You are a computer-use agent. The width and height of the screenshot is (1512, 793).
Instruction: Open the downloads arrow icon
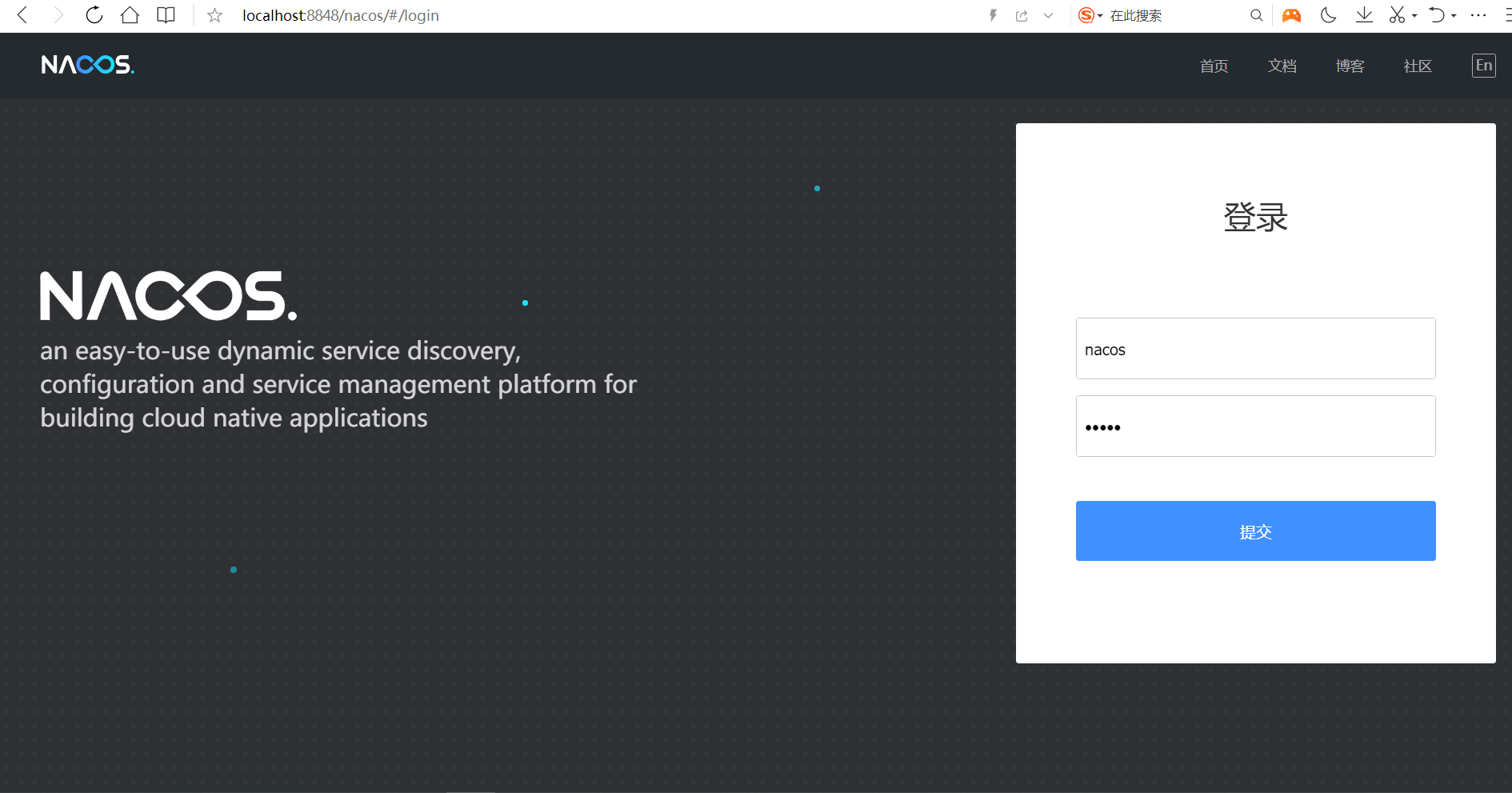[x=1364, y=15]
